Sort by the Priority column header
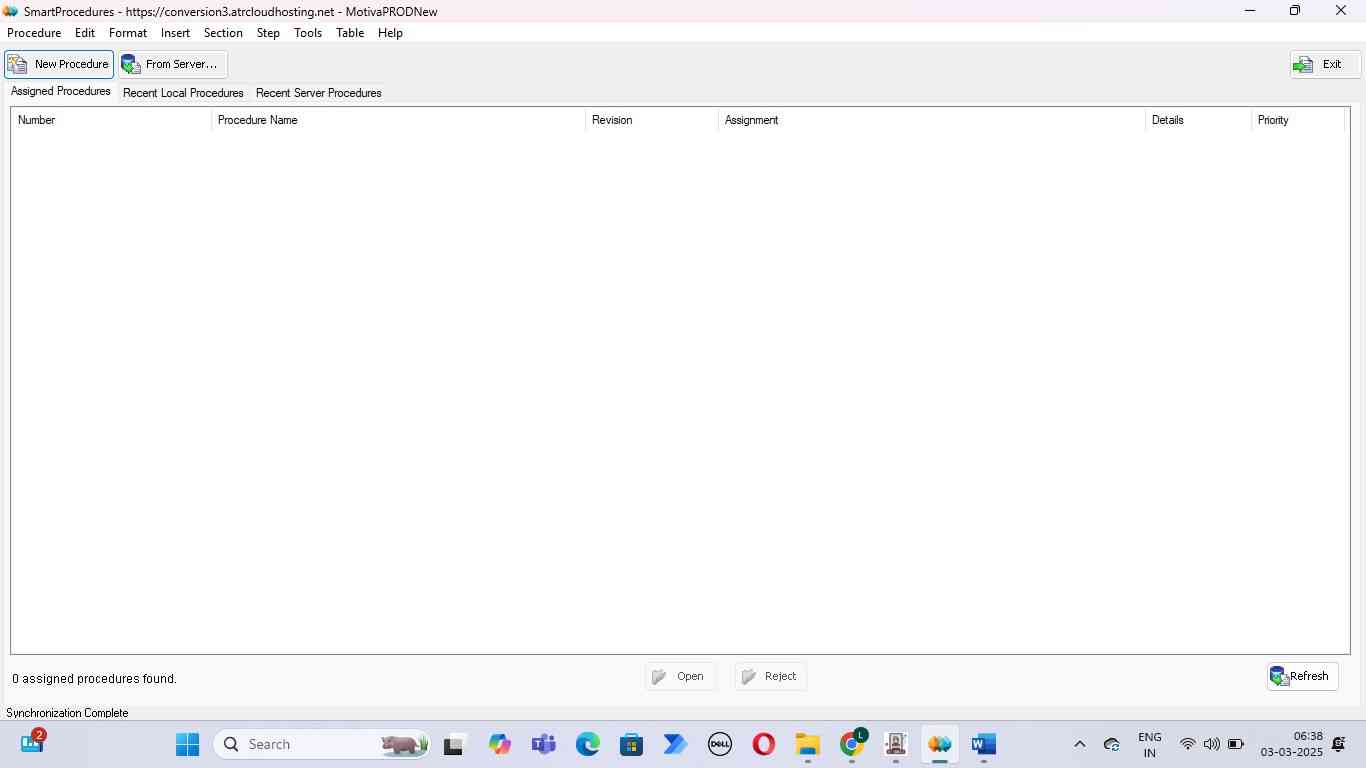The width and height of the screenshot is (1366, 768). point(1273,120)
